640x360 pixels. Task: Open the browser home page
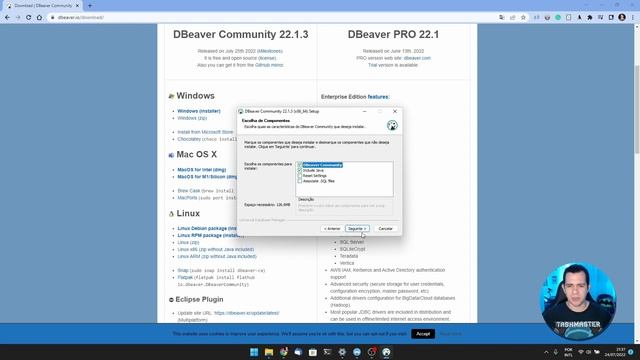(39, 18)
